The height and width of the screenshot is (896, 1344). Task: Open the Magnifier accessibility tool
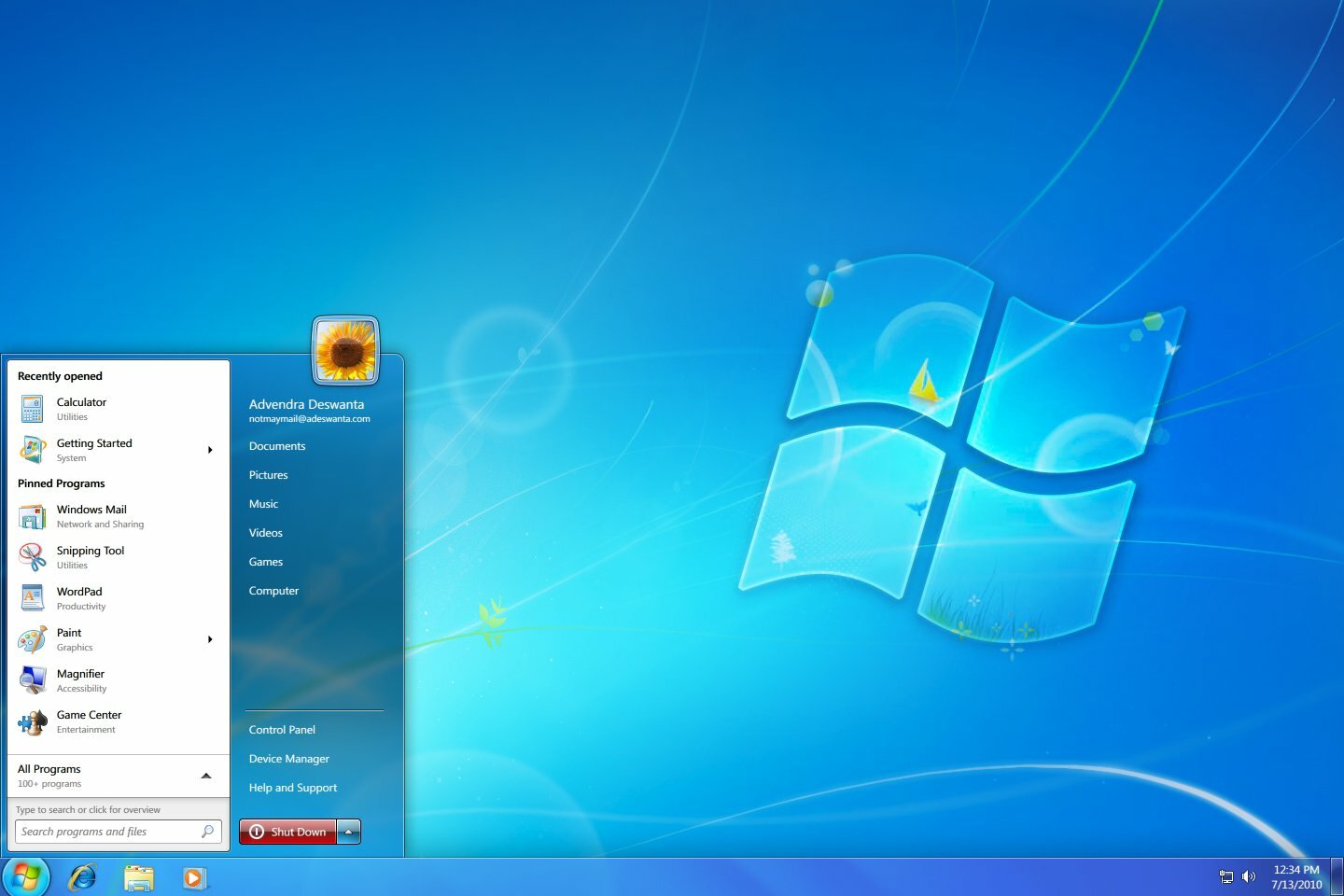(80, 679)
